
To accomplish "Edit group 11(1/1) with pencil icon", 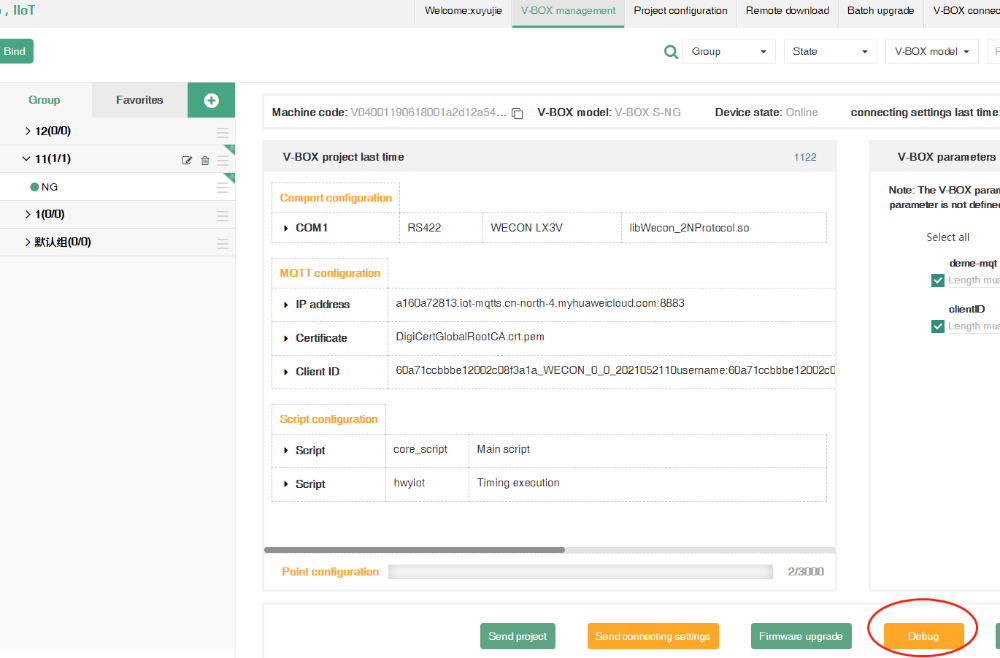I will [x=187, y=160].
